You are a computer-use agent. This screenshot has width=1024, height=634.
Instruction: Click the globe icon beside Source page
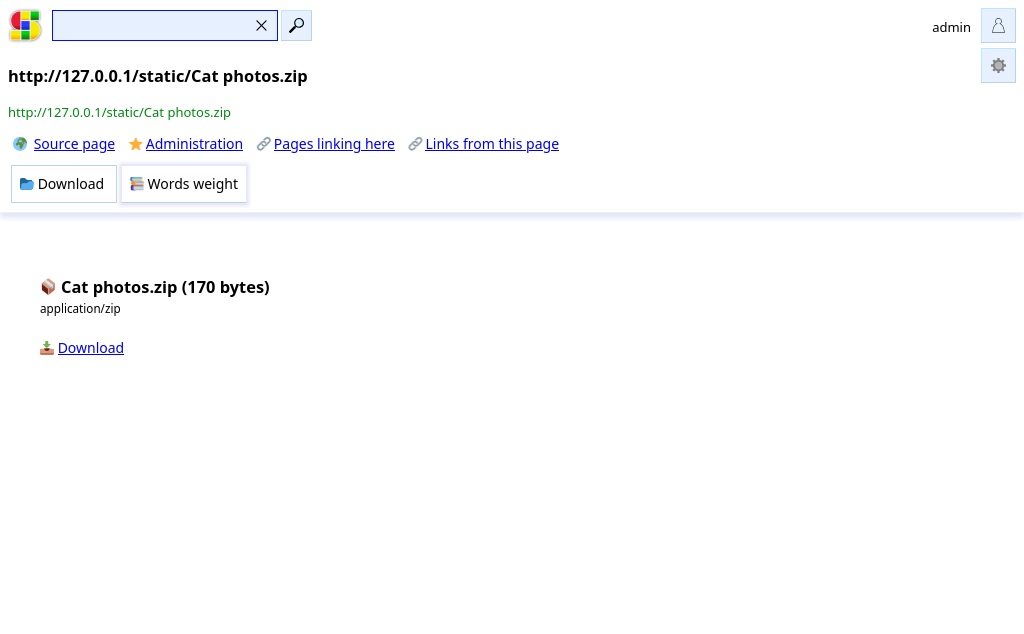20,144
